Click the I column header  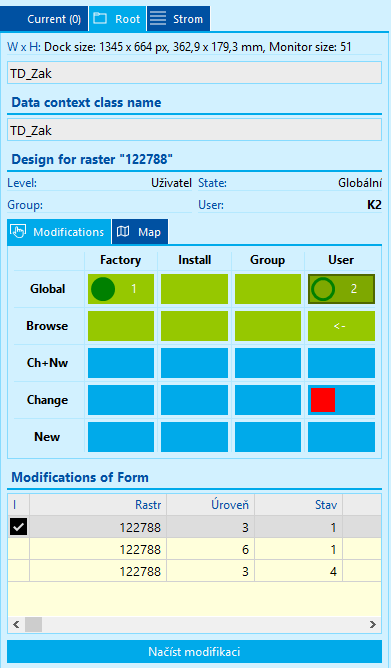[x=18, y=505]
